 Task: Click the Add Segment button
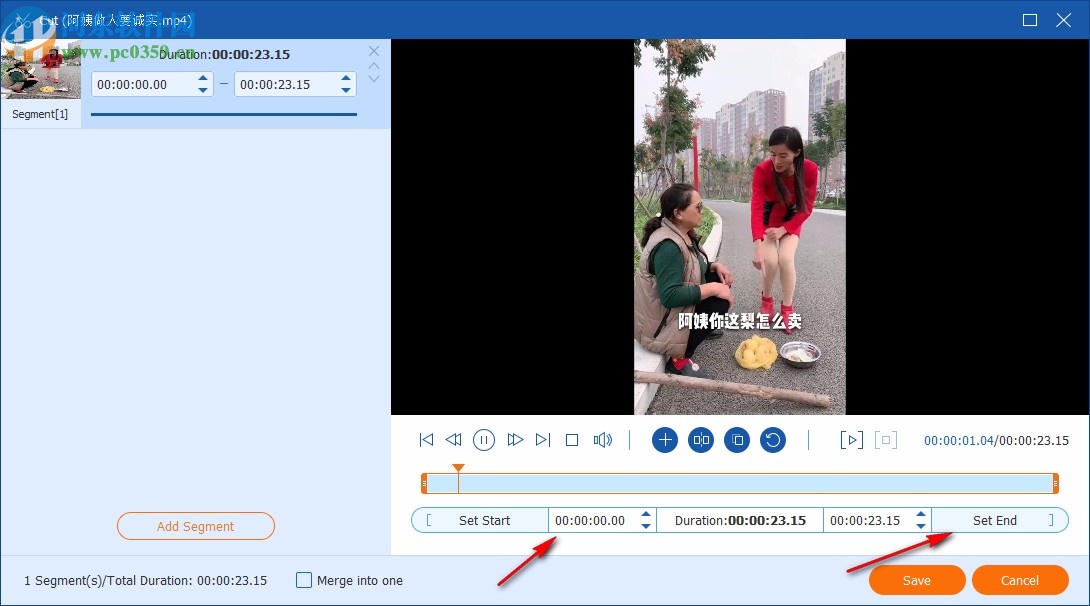click(195, 526)
